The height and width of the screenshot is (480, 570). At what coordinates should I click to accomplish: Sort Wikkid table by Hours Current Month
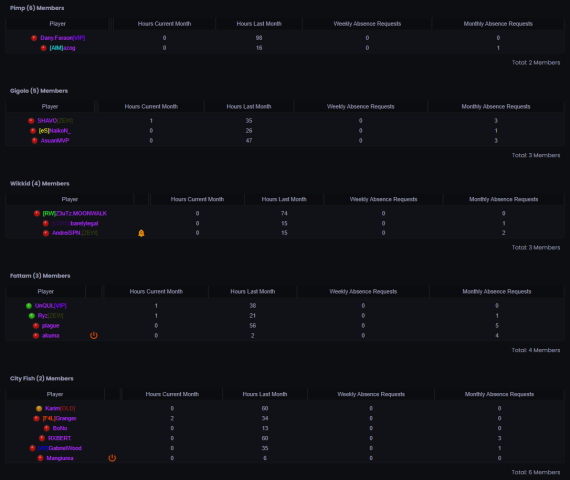coord(197,199)
